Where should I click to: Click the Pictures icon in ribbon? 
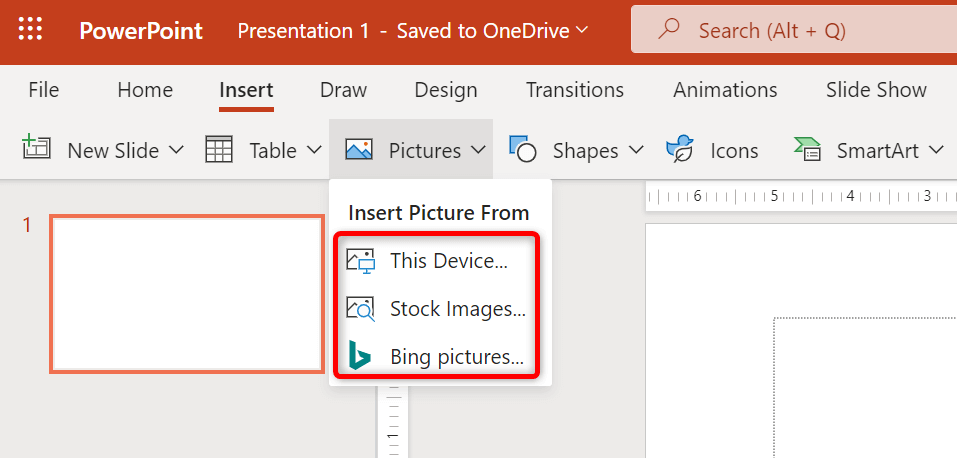[x=359, y=150]
